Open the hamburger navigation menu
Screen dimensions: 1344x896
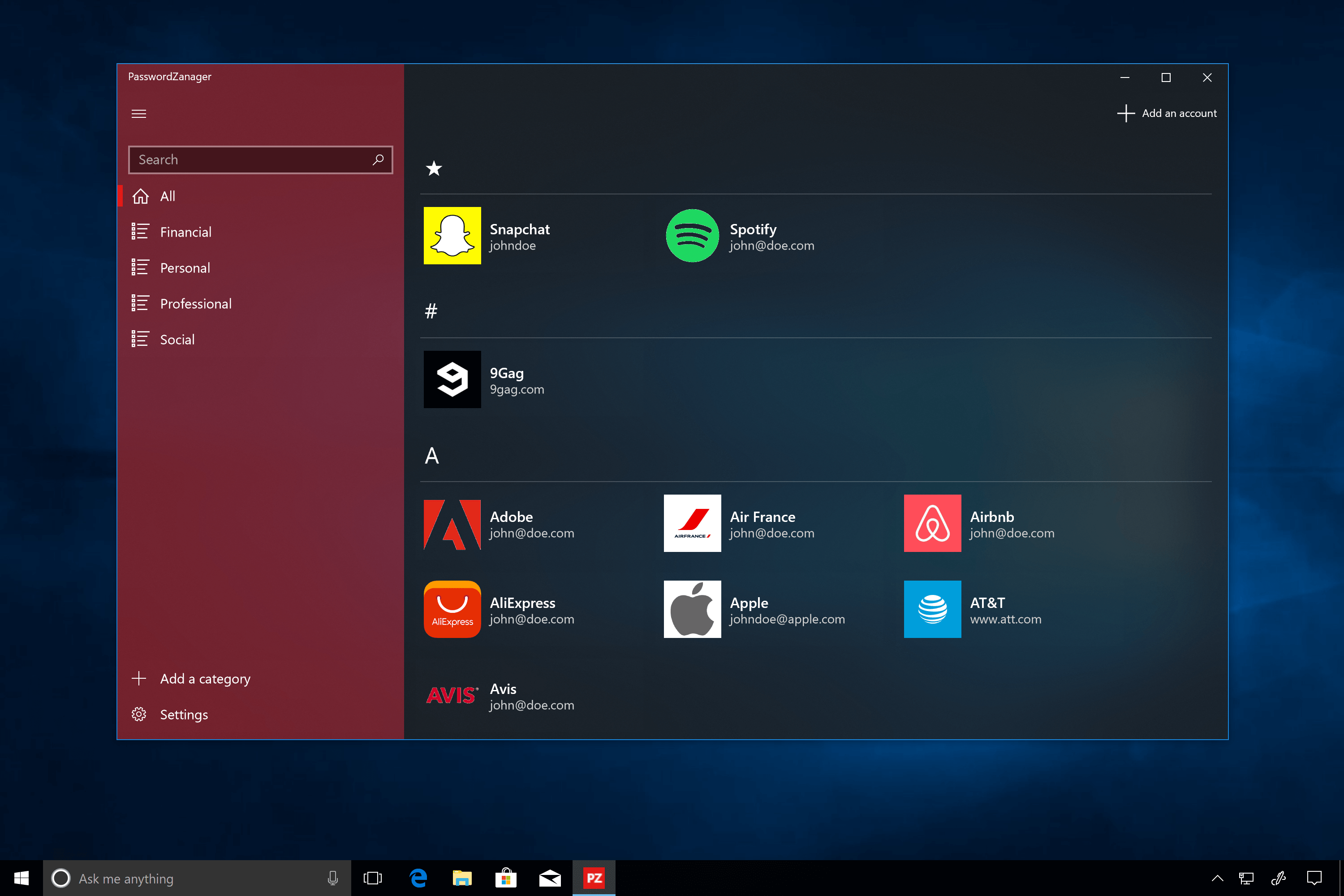139,114
